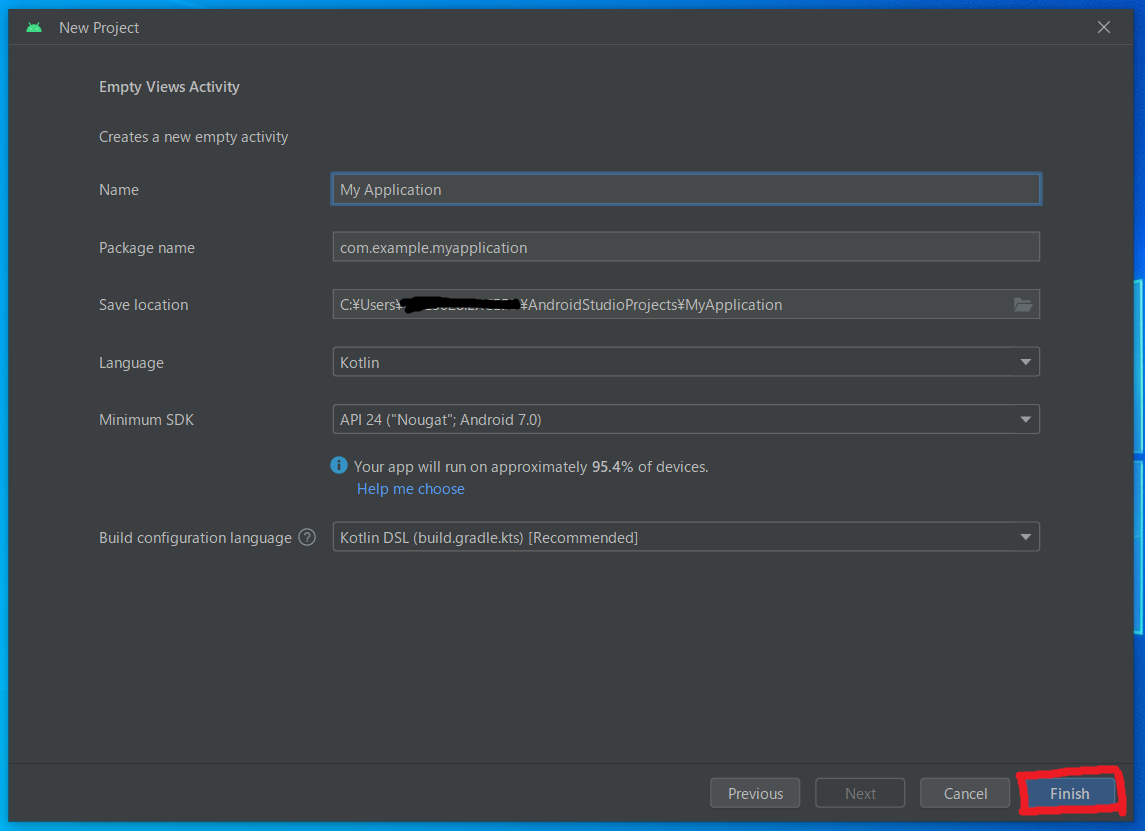Image resolution: width=1145 pixels, height=831 pixels.
Task: Open the Language dropdown showing Kotlin
Action: coord(686,362)
